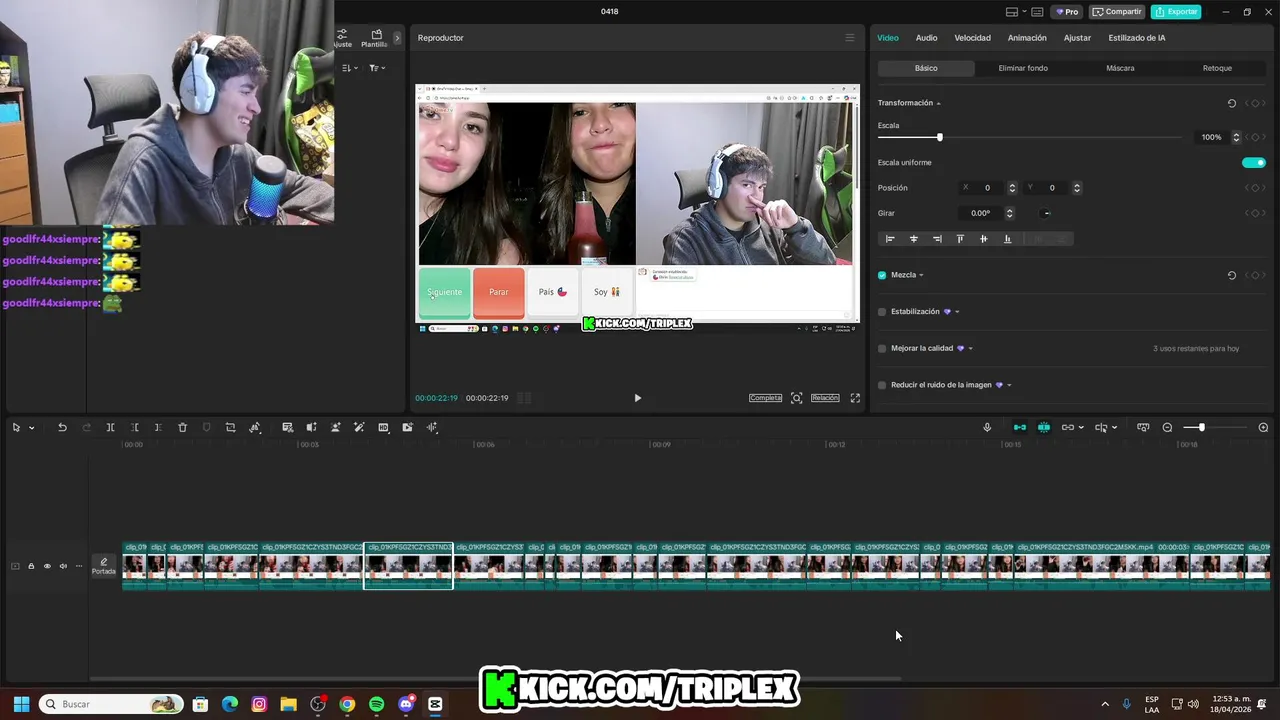Click the undo arrow in timeline toolbar
This screenshot has height=720, width=1280.
[62, 428]
